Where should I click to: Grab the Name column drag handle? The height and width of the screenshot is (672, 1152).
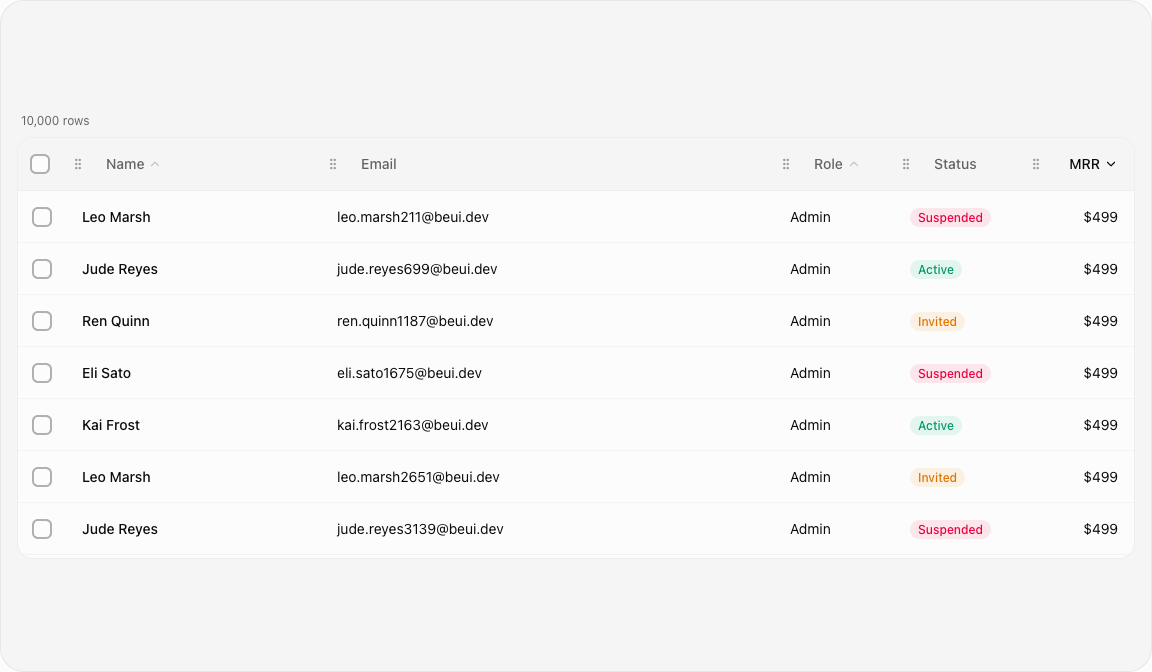tap(78, 165)
